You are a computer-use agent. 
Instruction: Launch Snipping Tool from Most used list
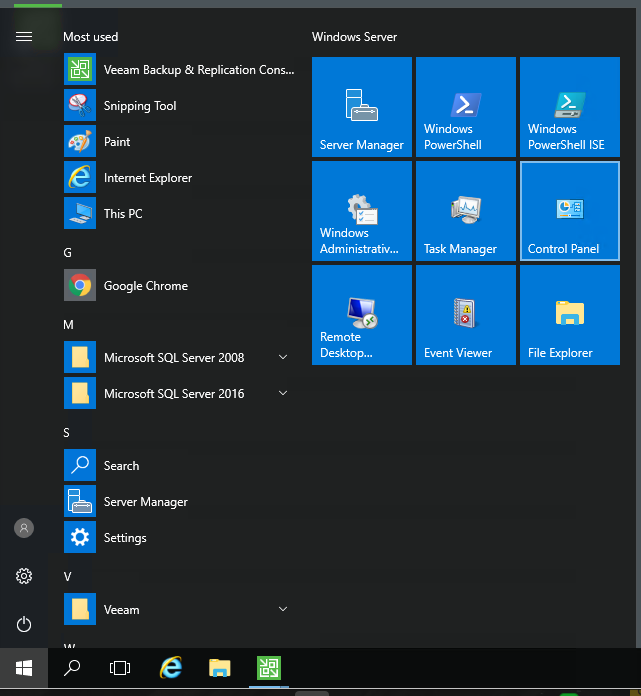[179, 105]
